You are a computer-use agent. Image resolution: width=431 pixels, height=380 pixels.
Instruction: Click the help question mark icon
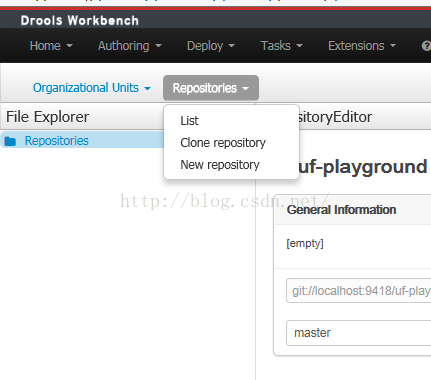(x=426, y=46)
